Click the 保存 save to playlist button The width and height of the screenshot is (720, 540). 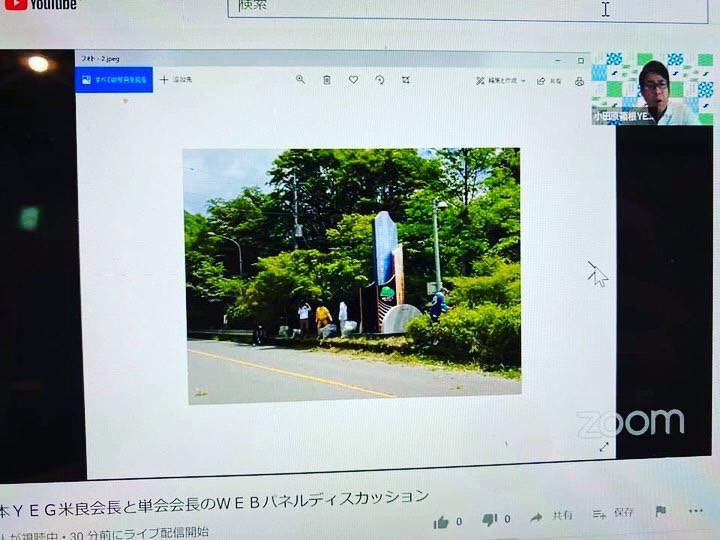pyautogui.click(x=612, y=513)
